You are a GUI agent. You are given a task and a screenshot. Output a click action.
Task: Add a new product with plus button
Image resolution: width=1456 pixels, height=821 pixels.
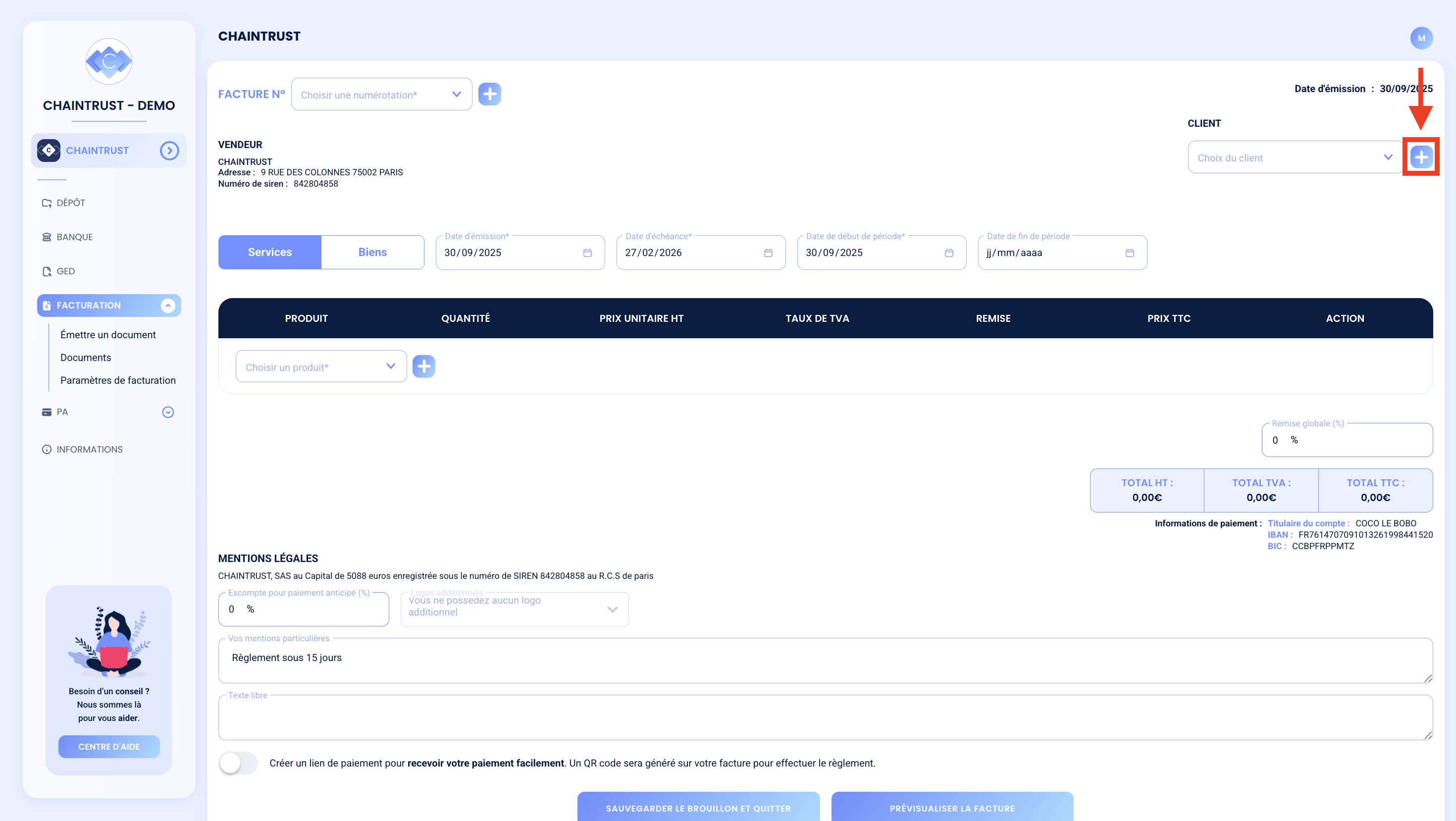point(423,366)
